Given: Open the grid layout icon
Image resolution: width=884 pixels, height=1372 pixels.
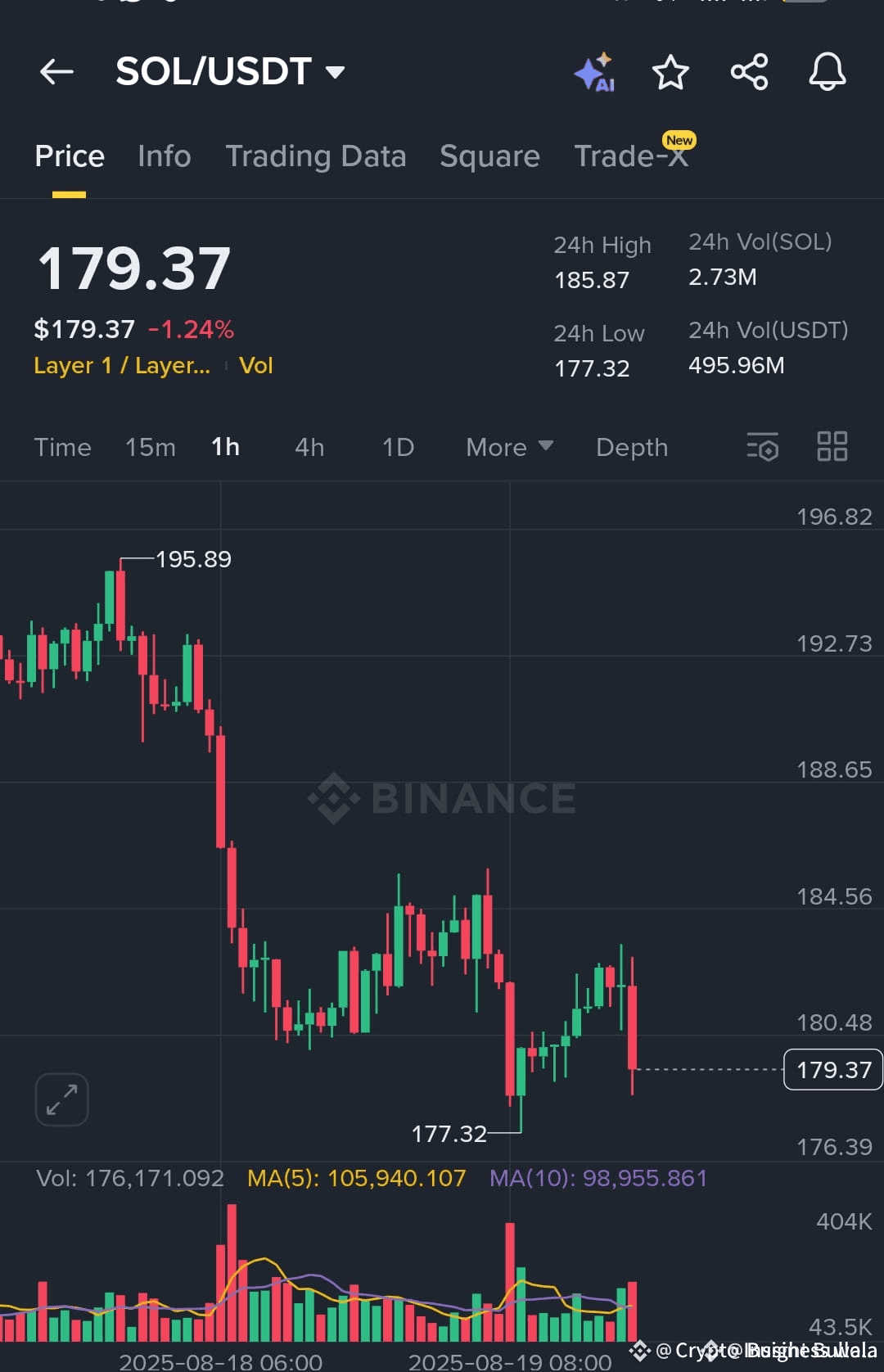Looking at the screenshot, I should coord(832,447).
